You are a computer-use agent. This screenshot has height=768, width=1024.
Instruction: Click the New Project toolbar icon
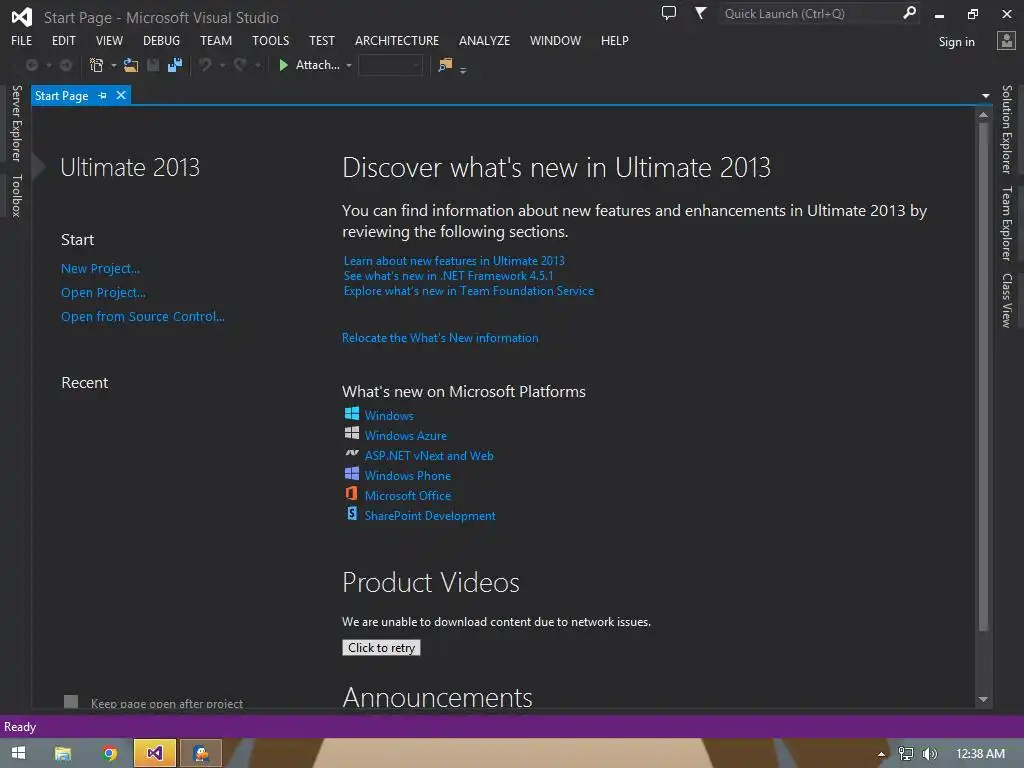[x=97, y=65]
